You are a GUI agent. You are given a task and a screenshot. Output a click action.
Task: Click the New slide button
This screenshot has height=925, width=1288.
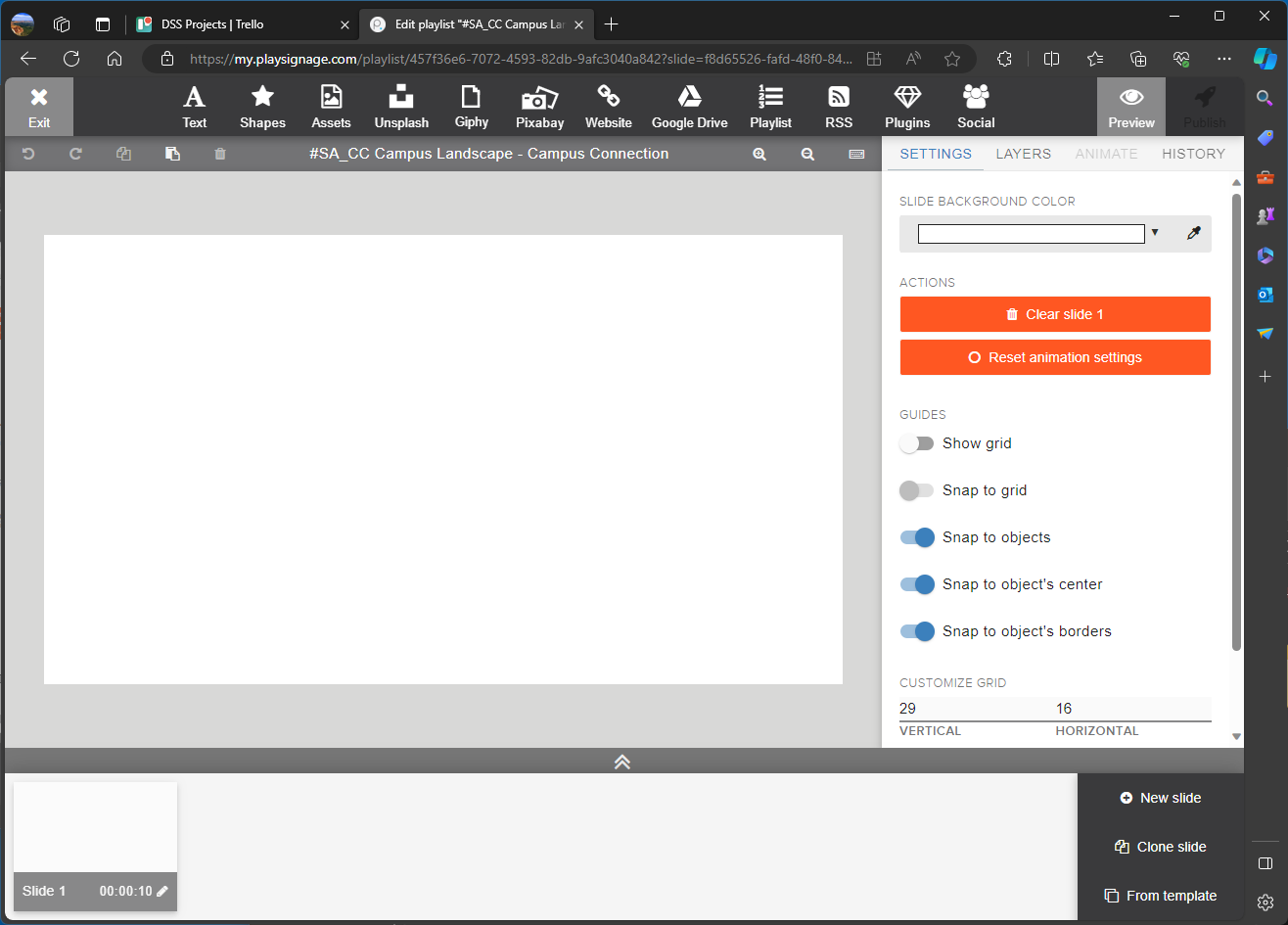(x=1161, y=798)
